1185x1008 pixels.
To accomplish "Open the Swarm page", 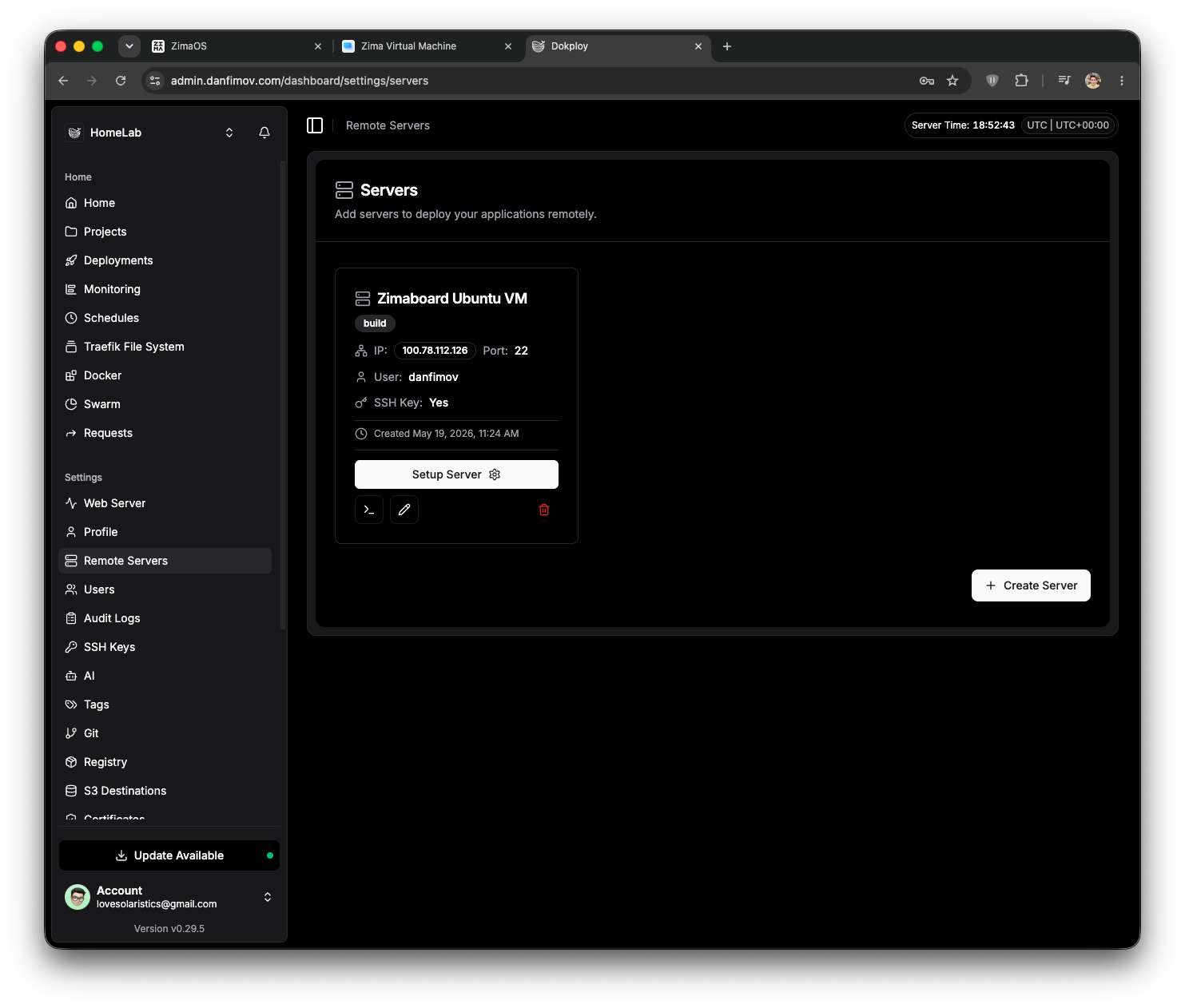I will point(165,404).
